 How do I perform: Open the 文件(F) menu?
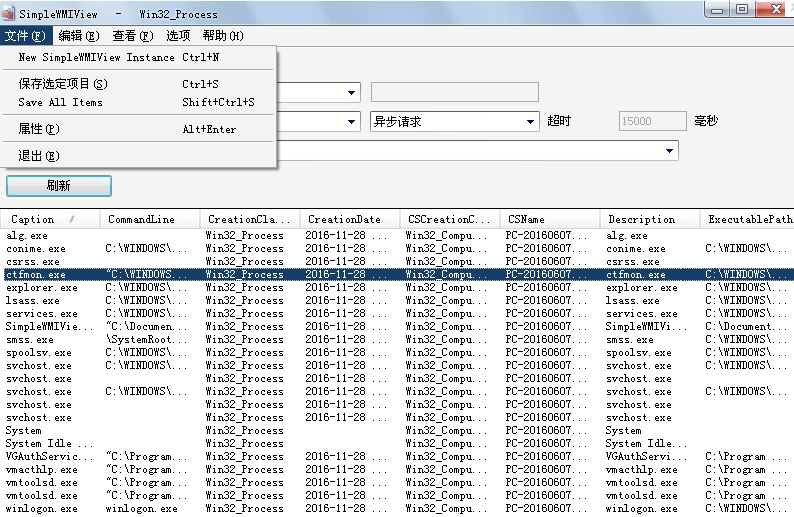[x=25, y=36]
